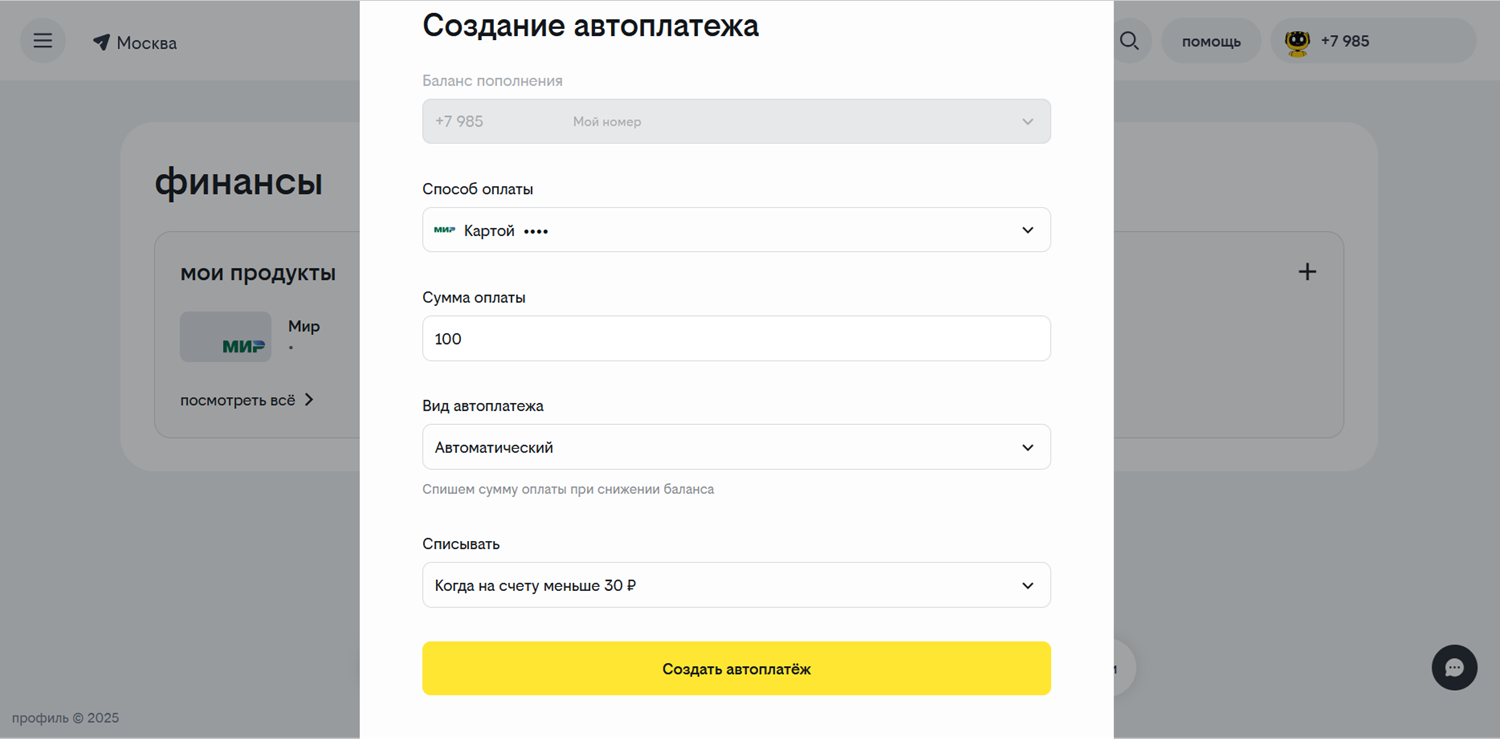Click the Мир card thumbnail

tap(225, 337)
